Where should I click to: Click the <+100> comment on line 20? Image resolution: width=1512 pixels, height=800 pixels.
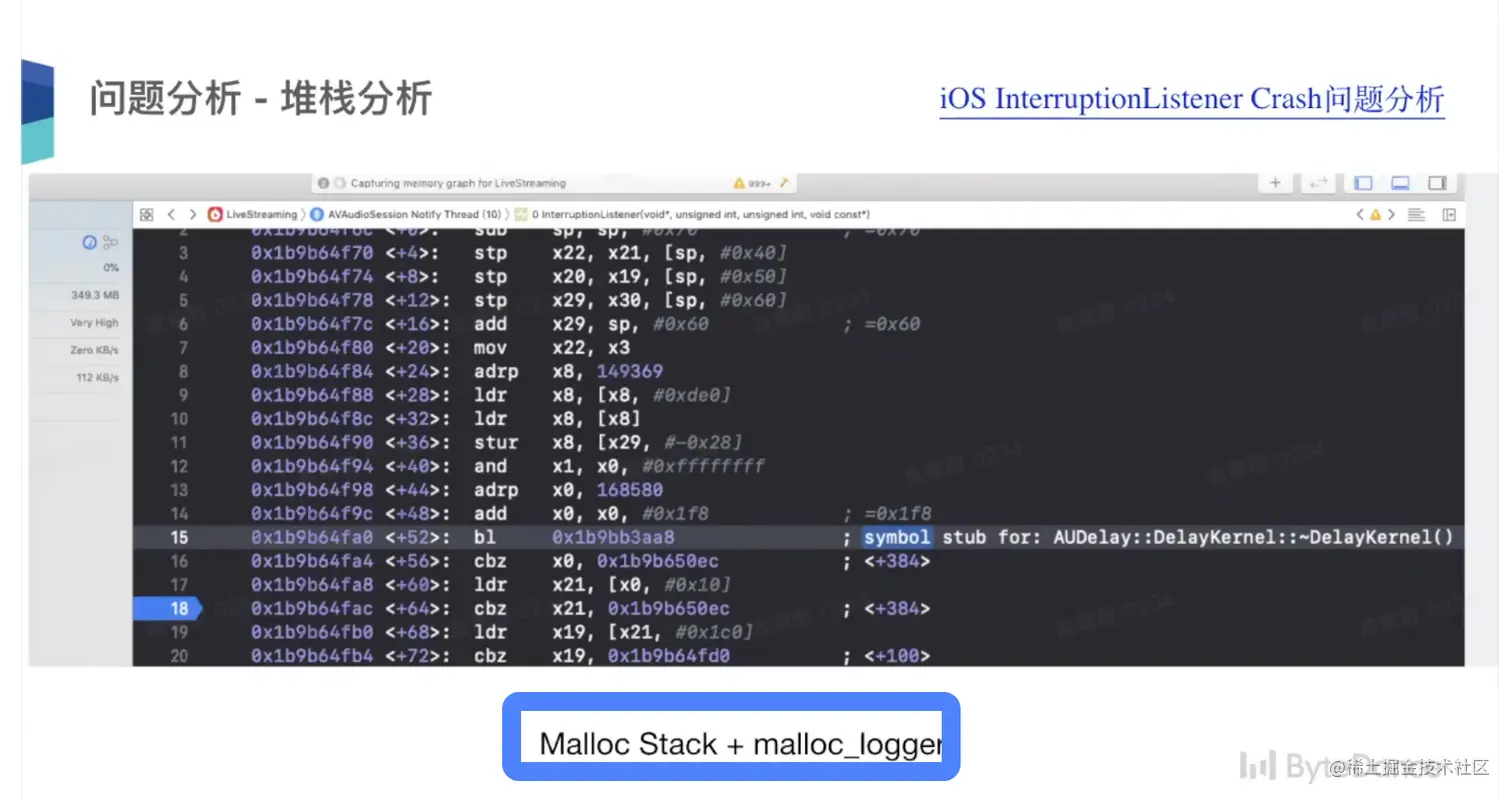click(x=897, y=656)
